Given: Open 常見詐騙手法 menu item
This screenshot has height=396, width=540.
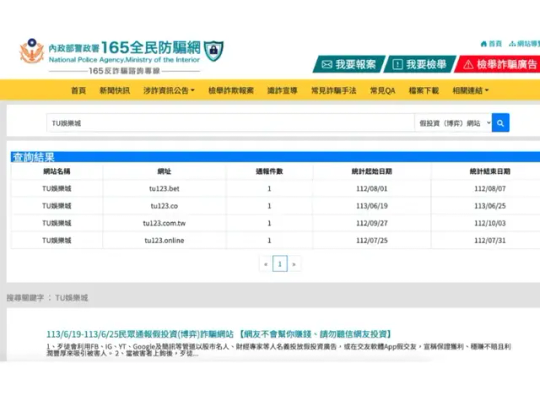Looking at the screenshot, I should [x=333, y=91].
